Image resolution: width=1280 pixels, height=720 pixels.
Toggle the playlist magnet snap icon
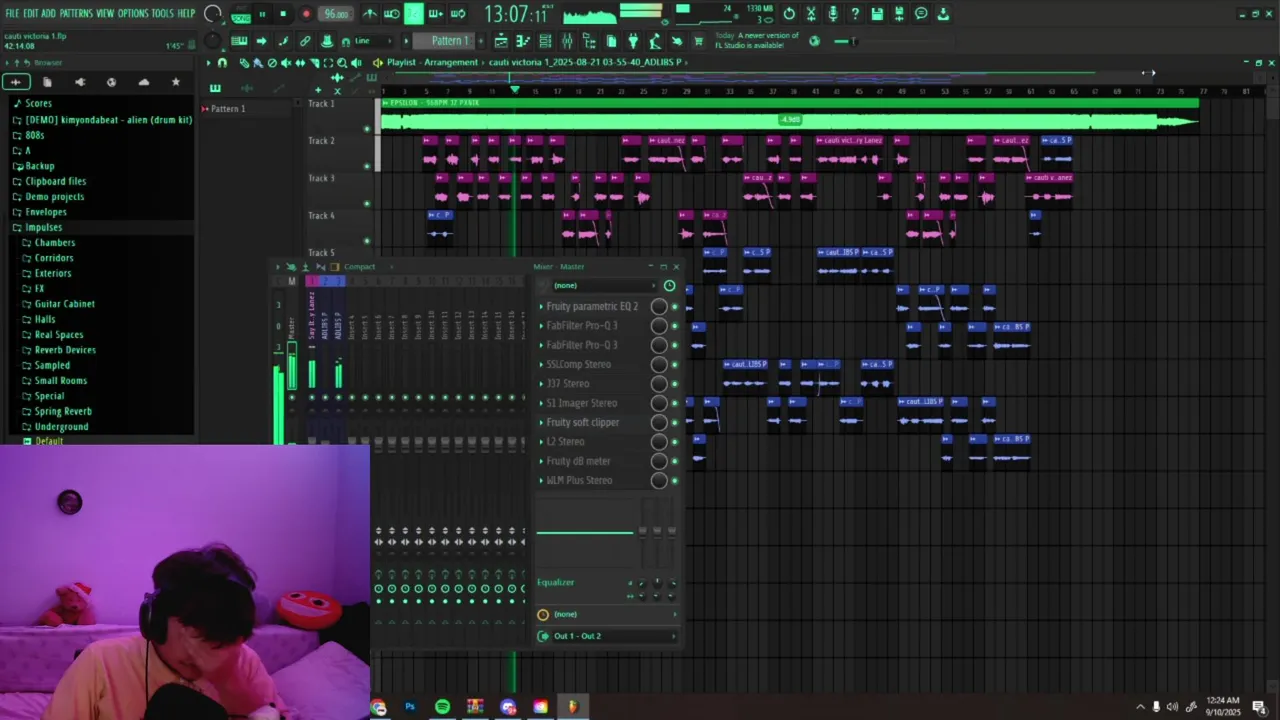click(x=222, y=63)
